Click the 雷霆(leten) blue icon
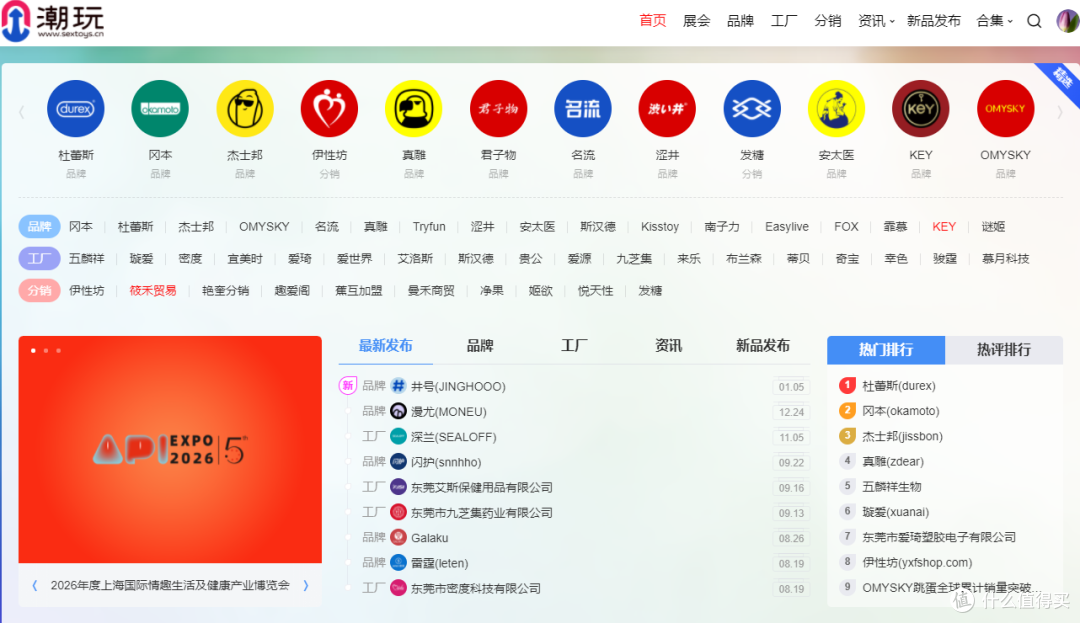This screenshot has width=1080, height=623. click(x=398, y=562)
